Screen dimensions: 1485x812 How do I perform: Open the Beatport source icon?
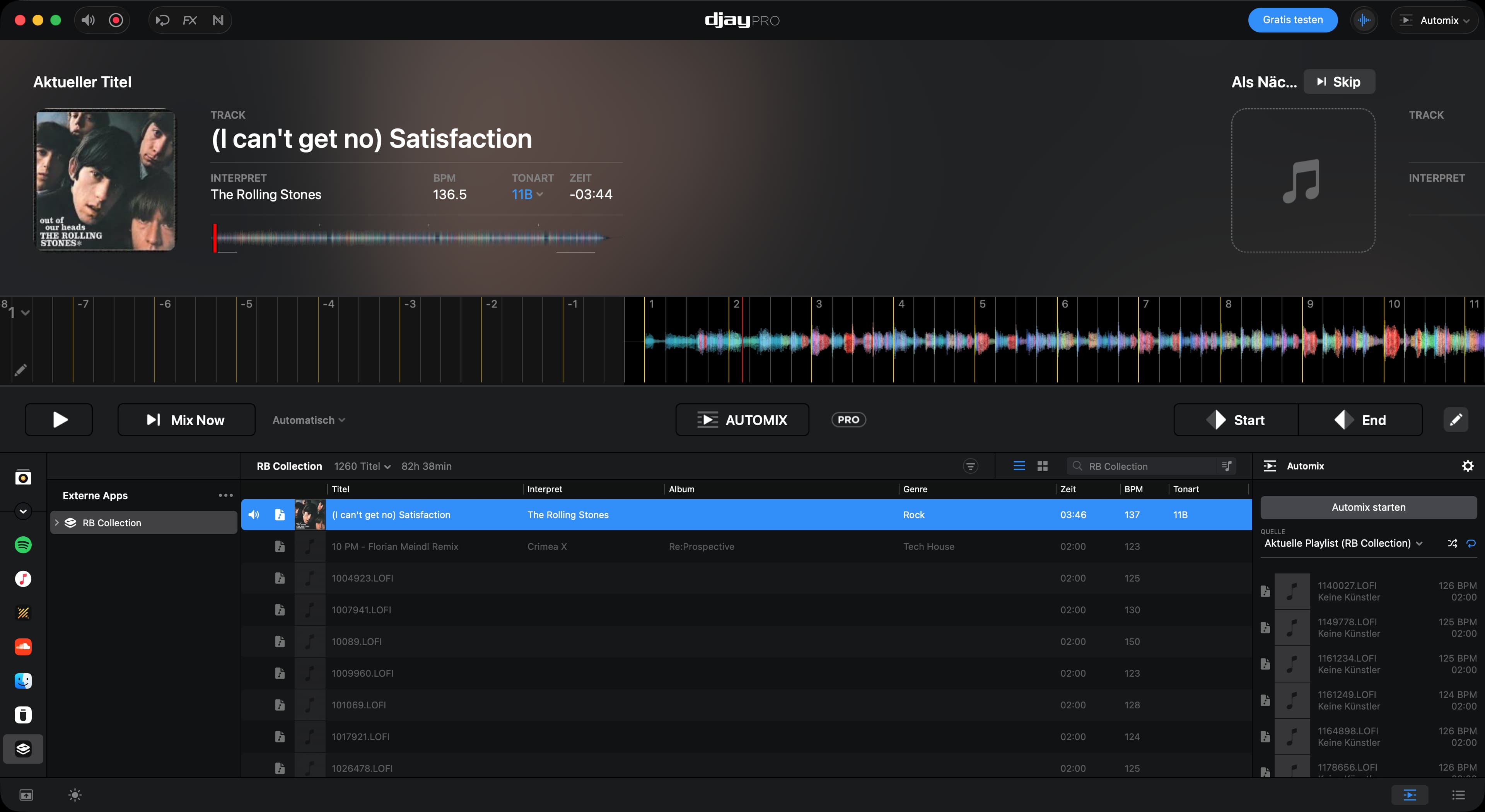23,612
